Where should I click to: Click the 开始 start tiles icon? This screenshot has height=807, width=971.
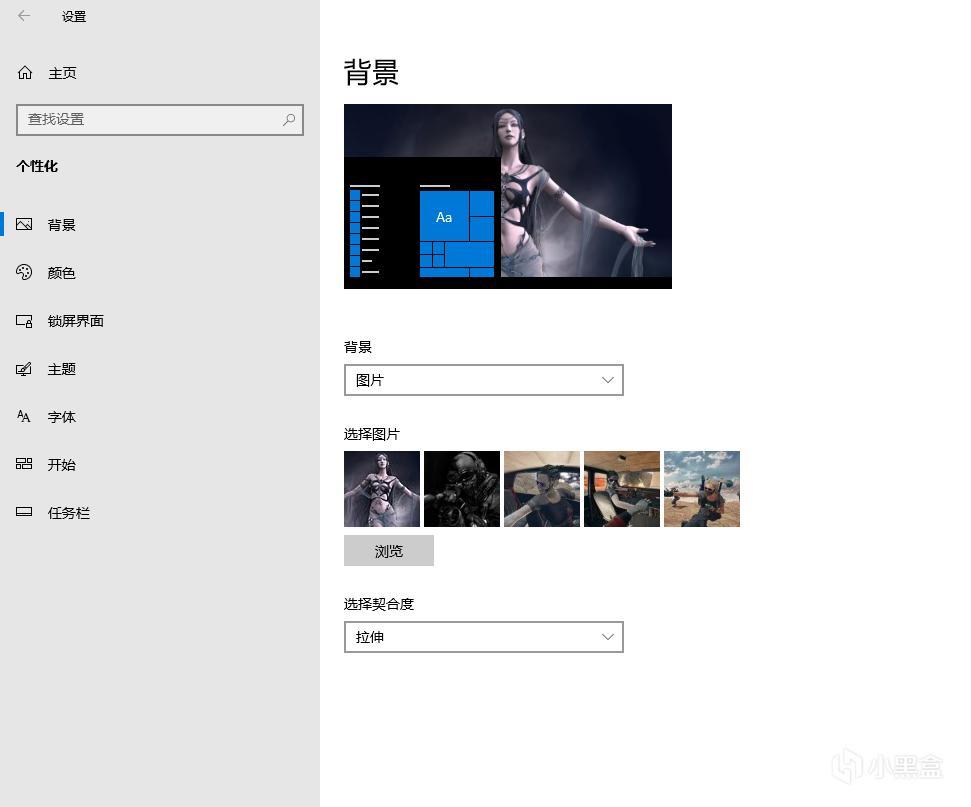24,464
